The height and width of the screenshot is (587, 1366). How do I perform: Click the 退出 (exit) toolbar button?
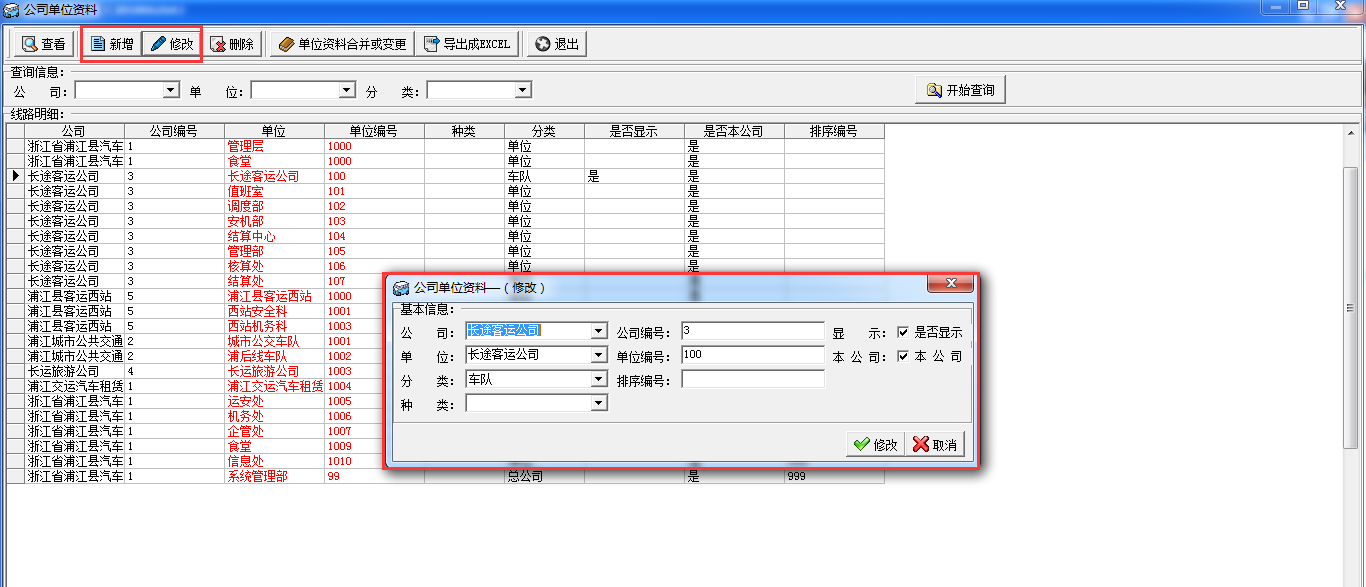click(x=557, y=44)
